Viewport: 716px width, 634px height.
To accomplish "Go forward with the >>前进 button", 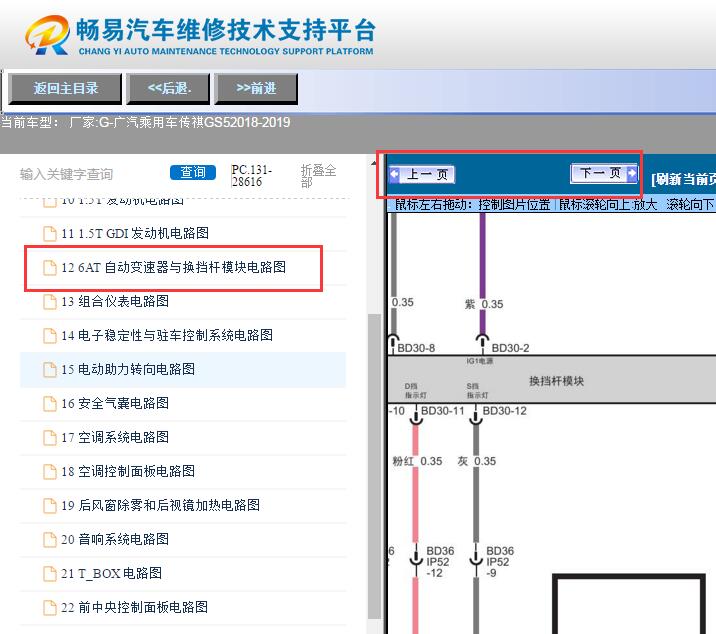I will [x=256, y=88].
